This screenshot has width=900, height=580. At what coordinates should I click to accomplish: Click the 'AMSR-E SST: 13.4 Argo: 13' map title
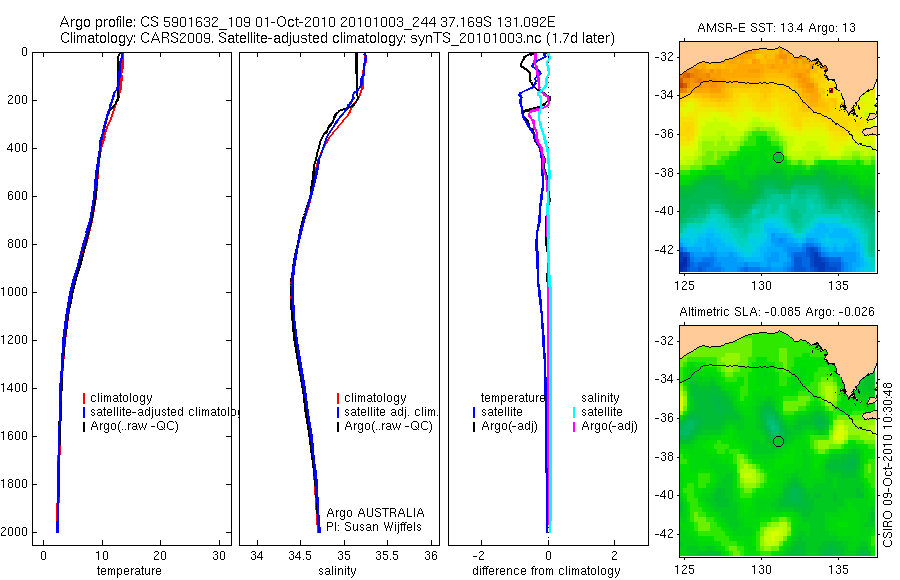tap(776, 28)
